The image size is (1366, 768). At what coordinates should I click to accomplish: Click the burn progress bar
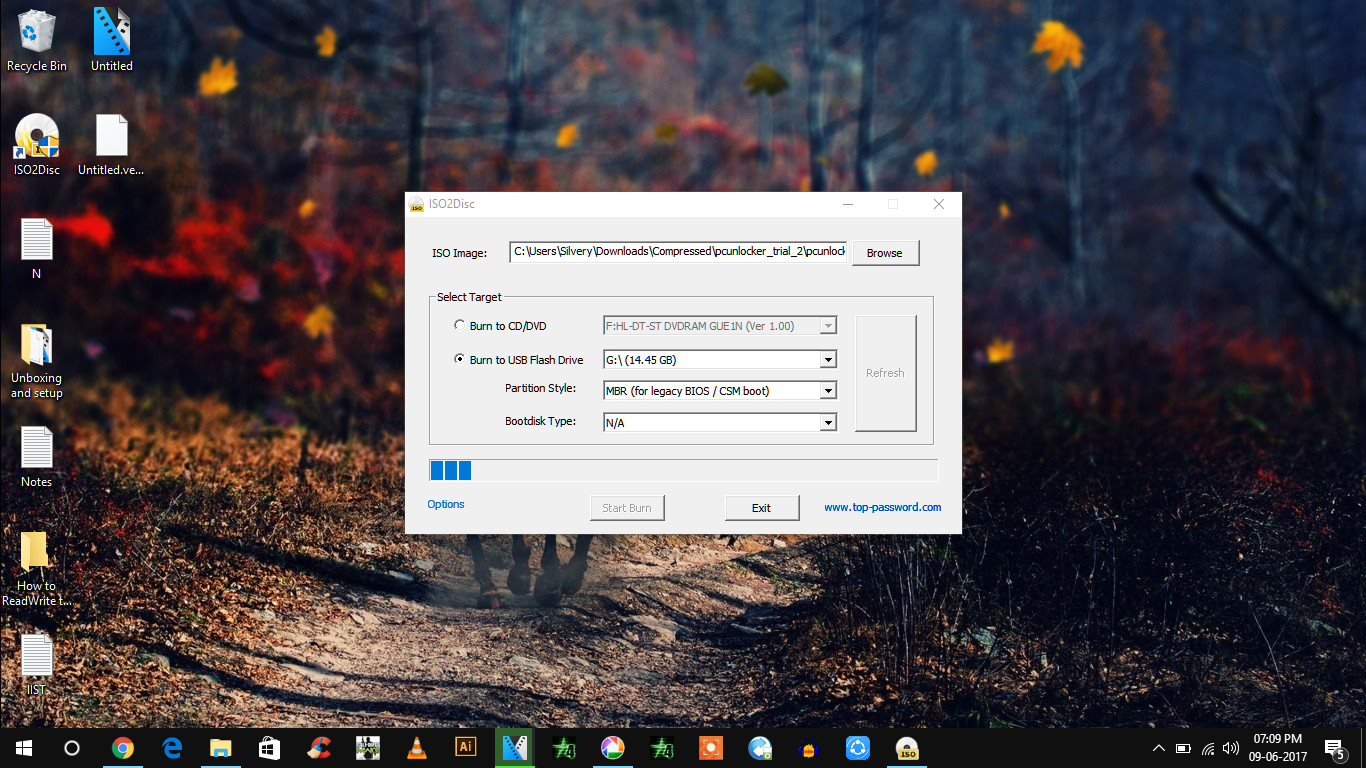(683, 471)
